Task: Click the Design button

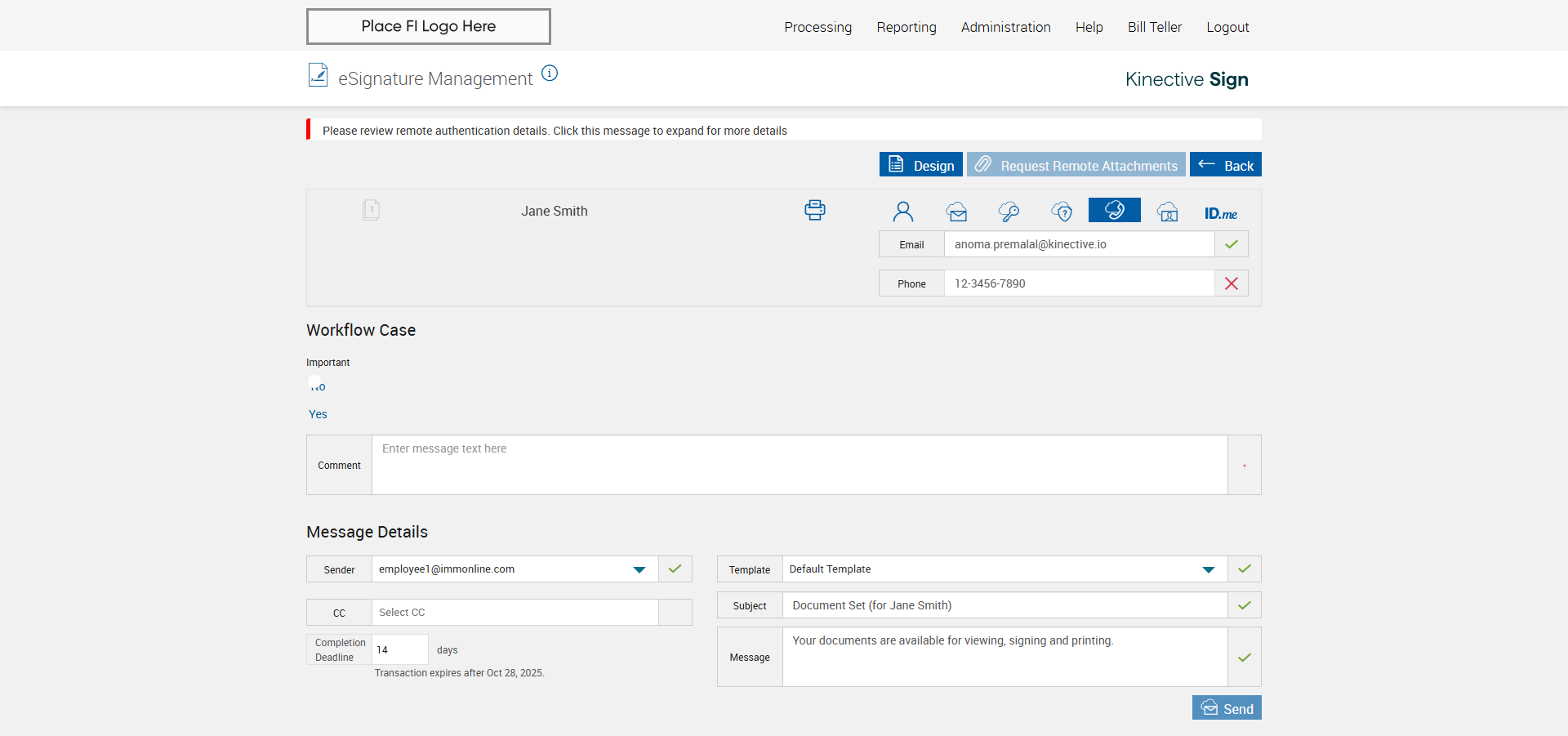Action: pos(920,165)
